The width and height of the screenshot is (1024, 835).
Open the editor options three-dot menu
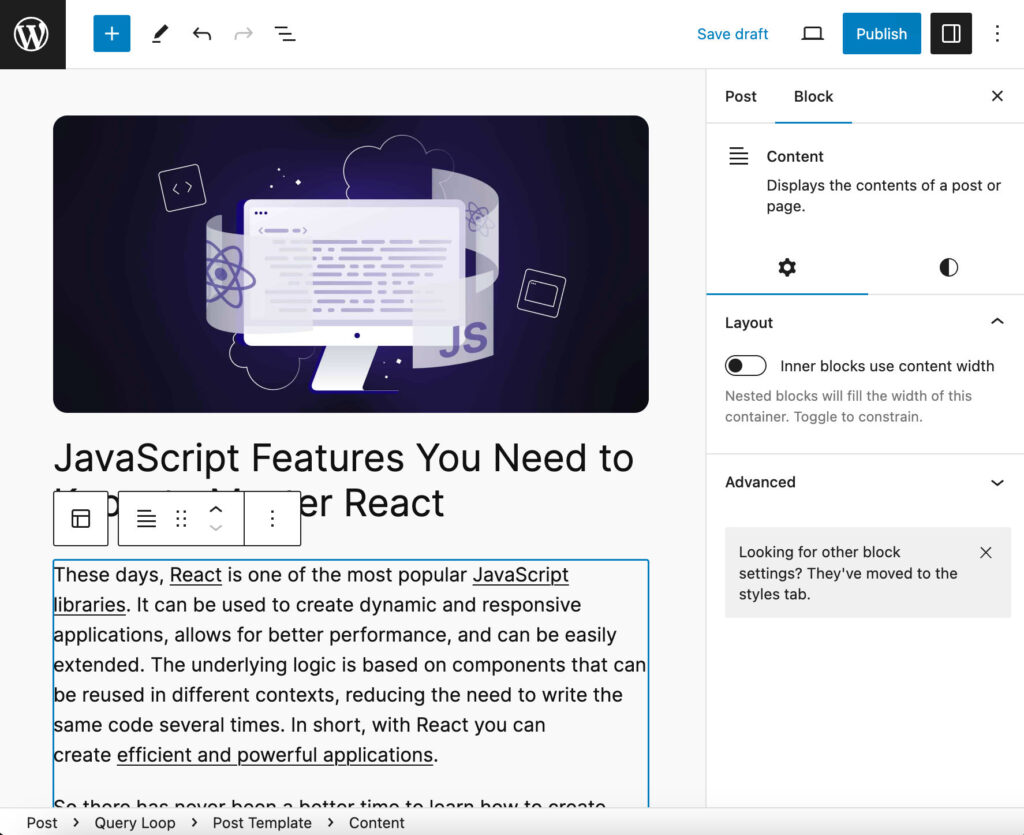(x=997, y=33)
